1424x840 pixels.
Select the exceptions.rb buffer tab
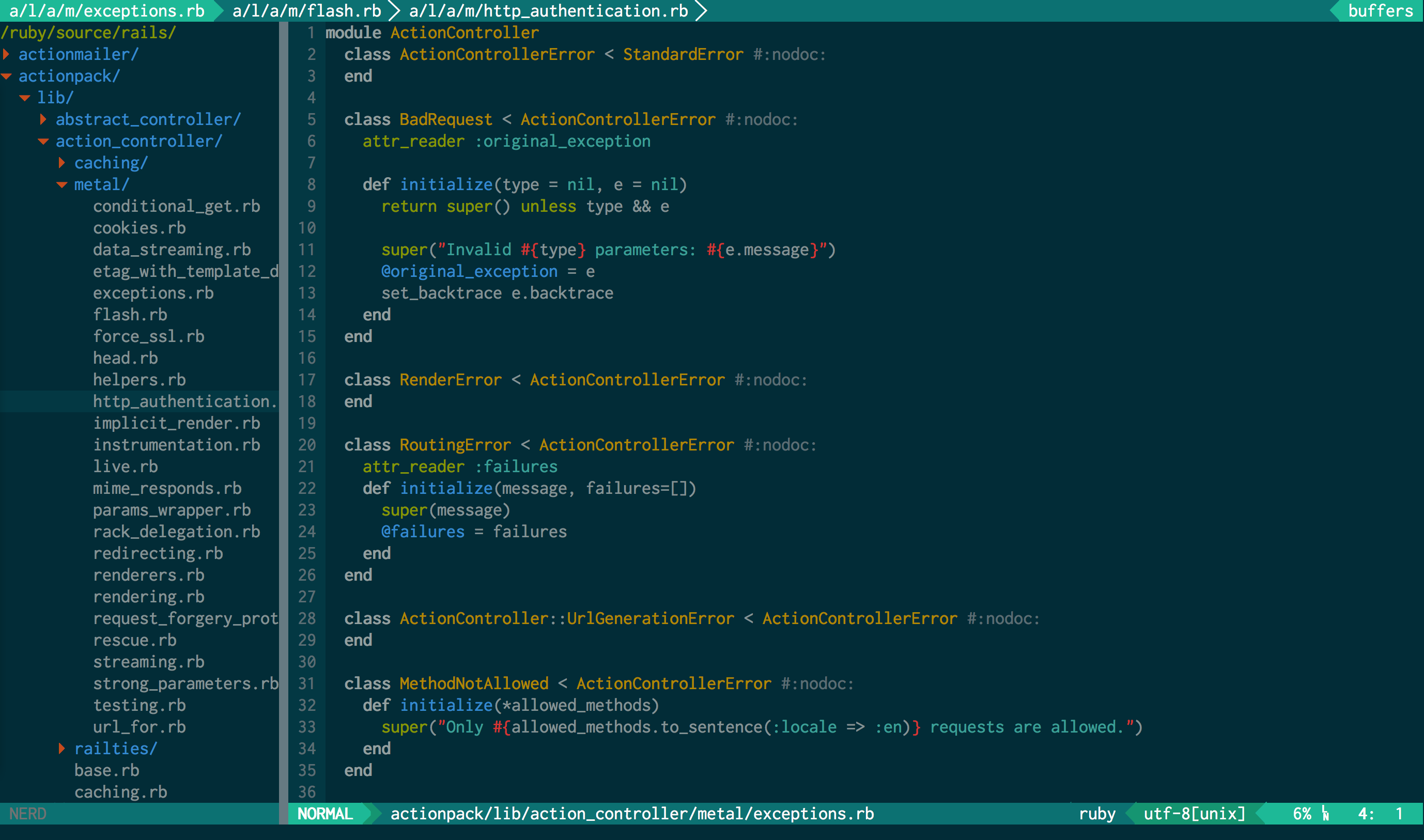(106, 11)
